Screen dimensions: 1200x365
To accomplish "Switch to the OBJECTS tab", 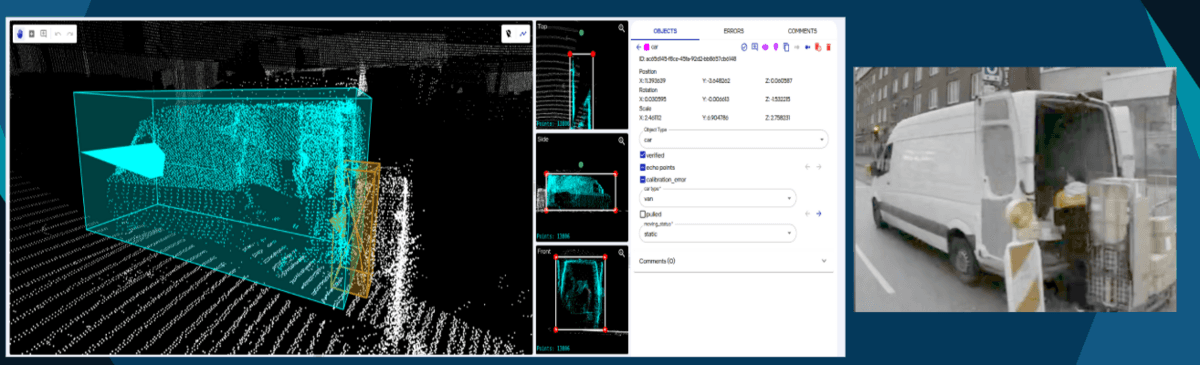I will pos(665,31).
